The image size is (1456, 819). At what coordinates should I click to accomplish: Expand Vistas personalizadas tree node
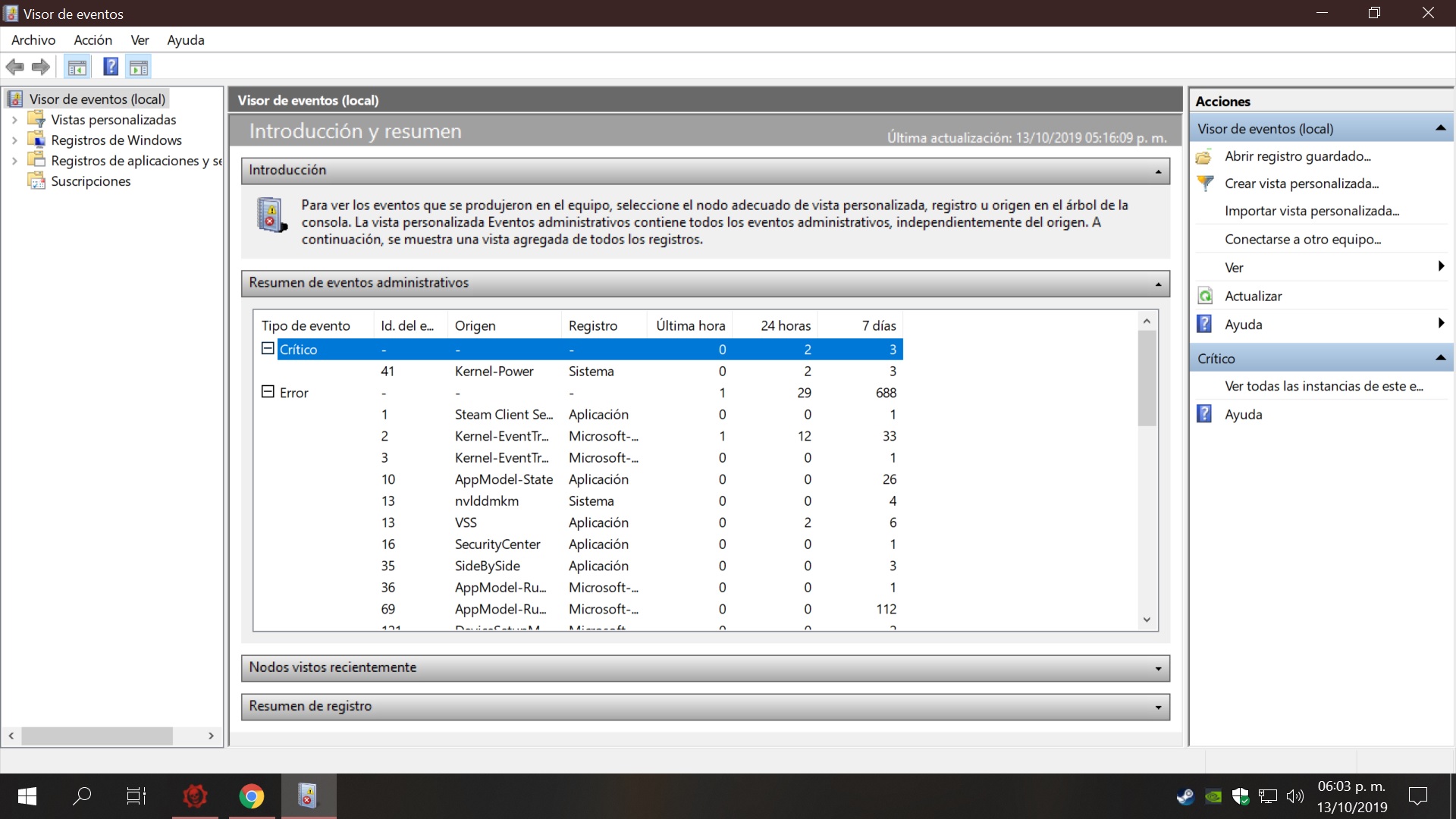click(x=14, y=120)
